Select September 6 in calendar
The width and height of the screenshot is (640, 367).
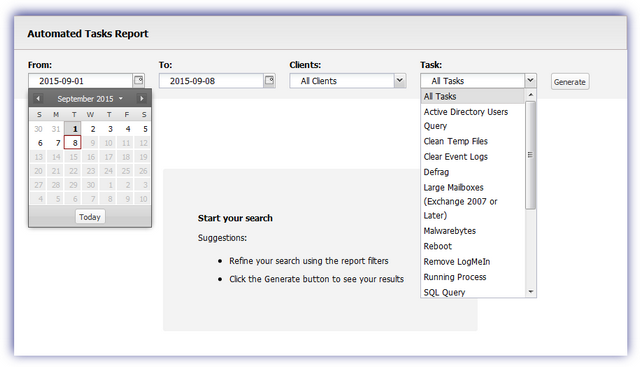pos(38,143)
